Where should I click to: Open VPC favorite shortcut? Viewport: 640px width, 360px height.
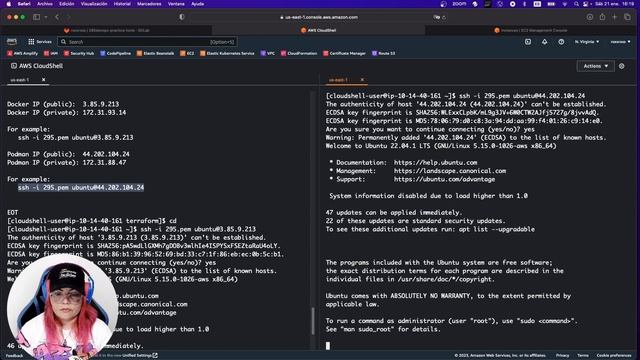pos(267,53)
